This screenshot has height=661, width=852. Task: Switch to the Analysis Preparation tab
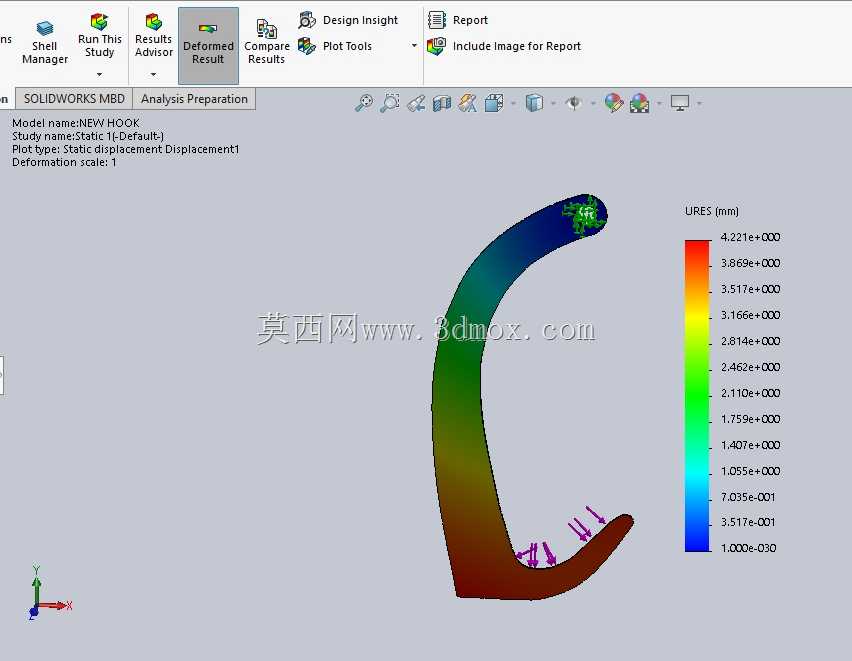(x=194, y=99)
